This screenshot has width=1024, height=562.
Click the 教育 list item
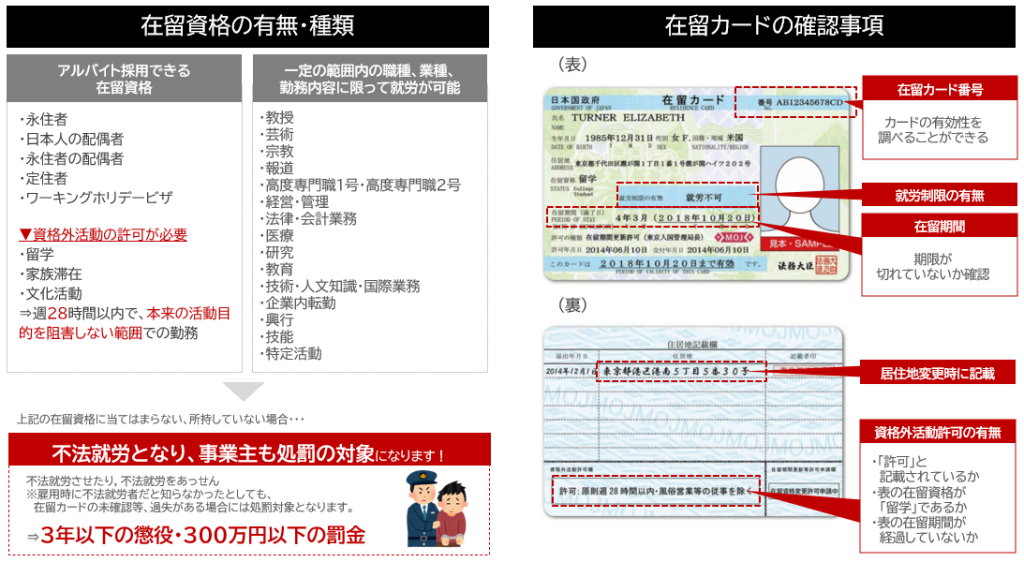[277, 270]
